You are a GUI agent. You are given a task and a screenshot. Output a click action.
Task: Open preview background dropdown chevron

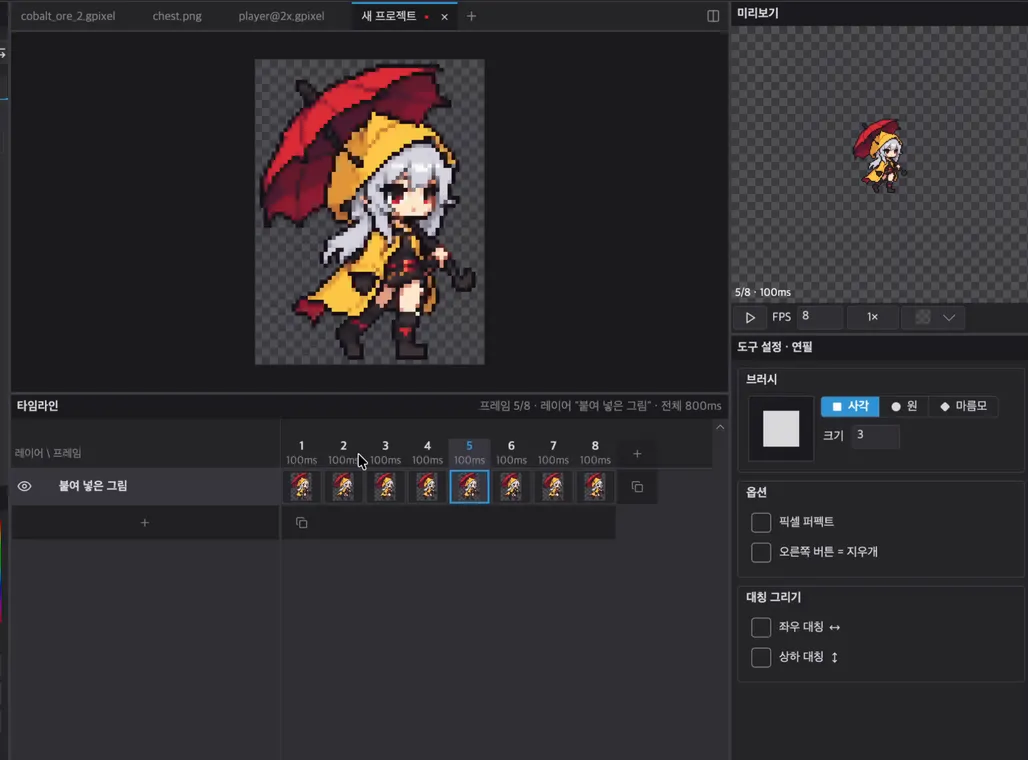coord(949,317)
